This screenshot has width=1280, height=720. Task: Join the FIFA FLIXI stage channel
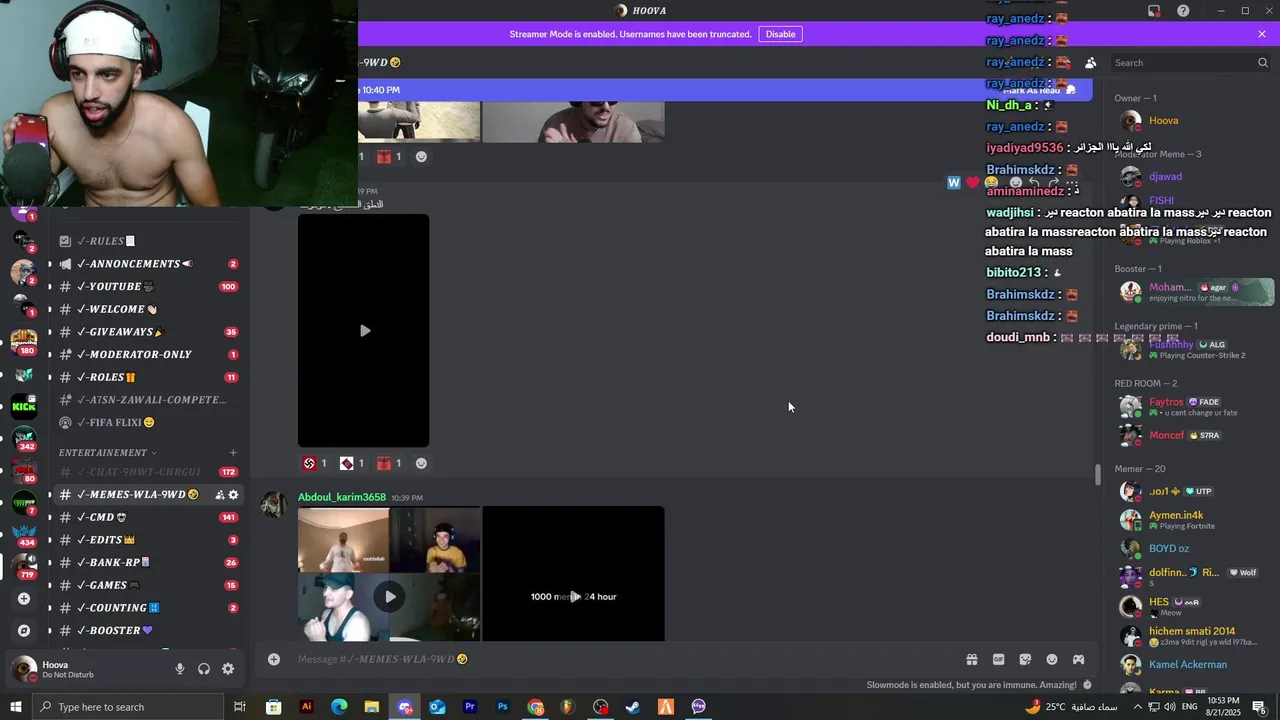pyautogui.click(x=148, y=422)
